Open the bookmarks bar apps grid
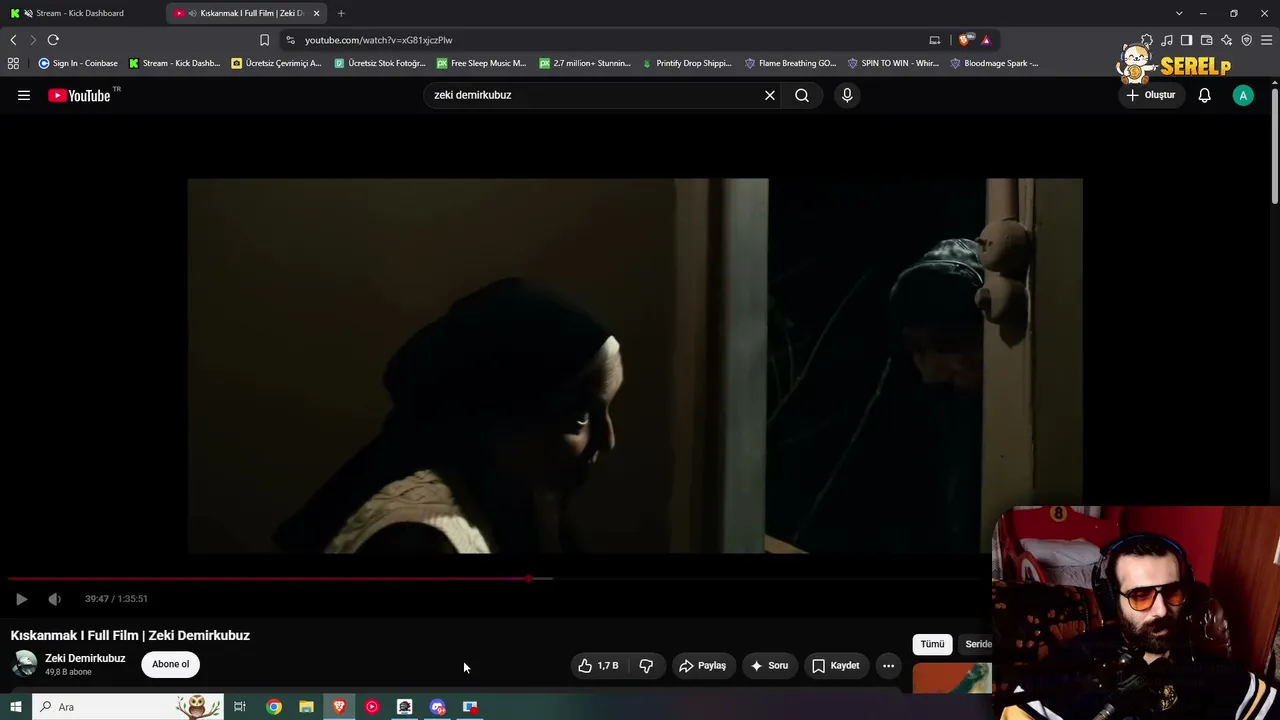The height and width of the screenshot is (720, 1280). click(13, 63)
